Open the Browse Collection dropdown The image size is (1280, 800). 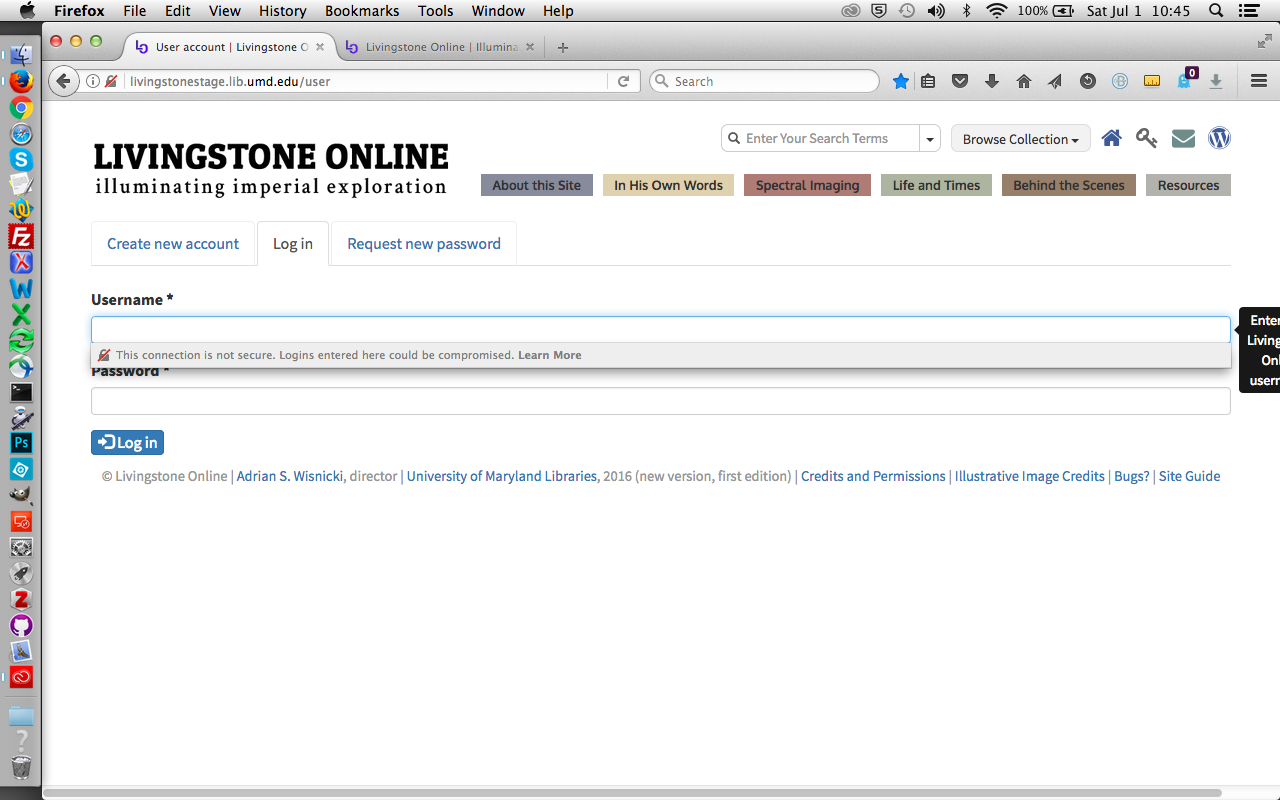(1020, 139)
